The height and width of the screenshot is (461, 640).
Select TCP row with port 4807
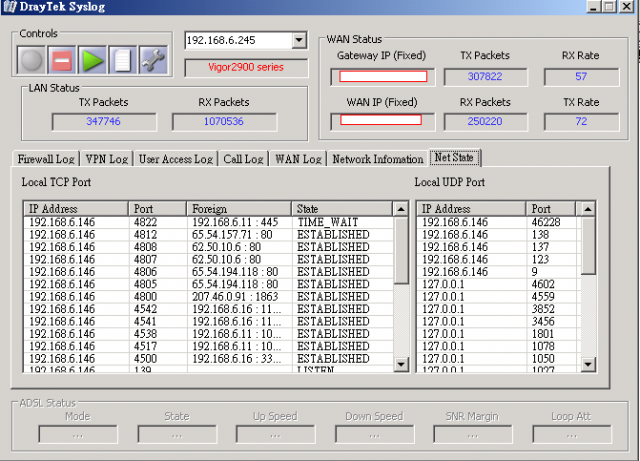click(x=209, y=259)
